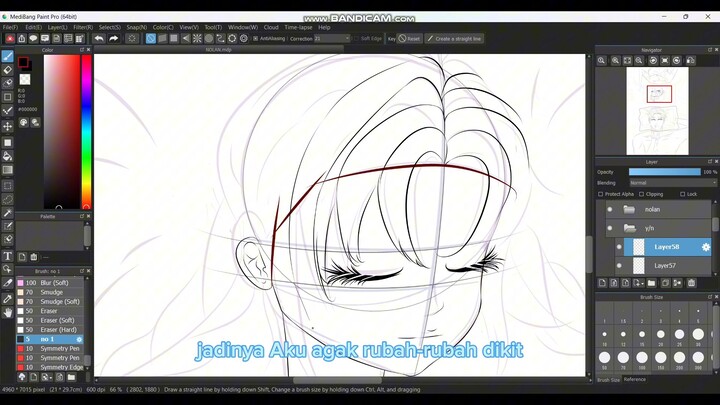This screenshot has height=405, width=720.
Task: Select the Blur (Soft) brush
Action: [x=50, y=283]
